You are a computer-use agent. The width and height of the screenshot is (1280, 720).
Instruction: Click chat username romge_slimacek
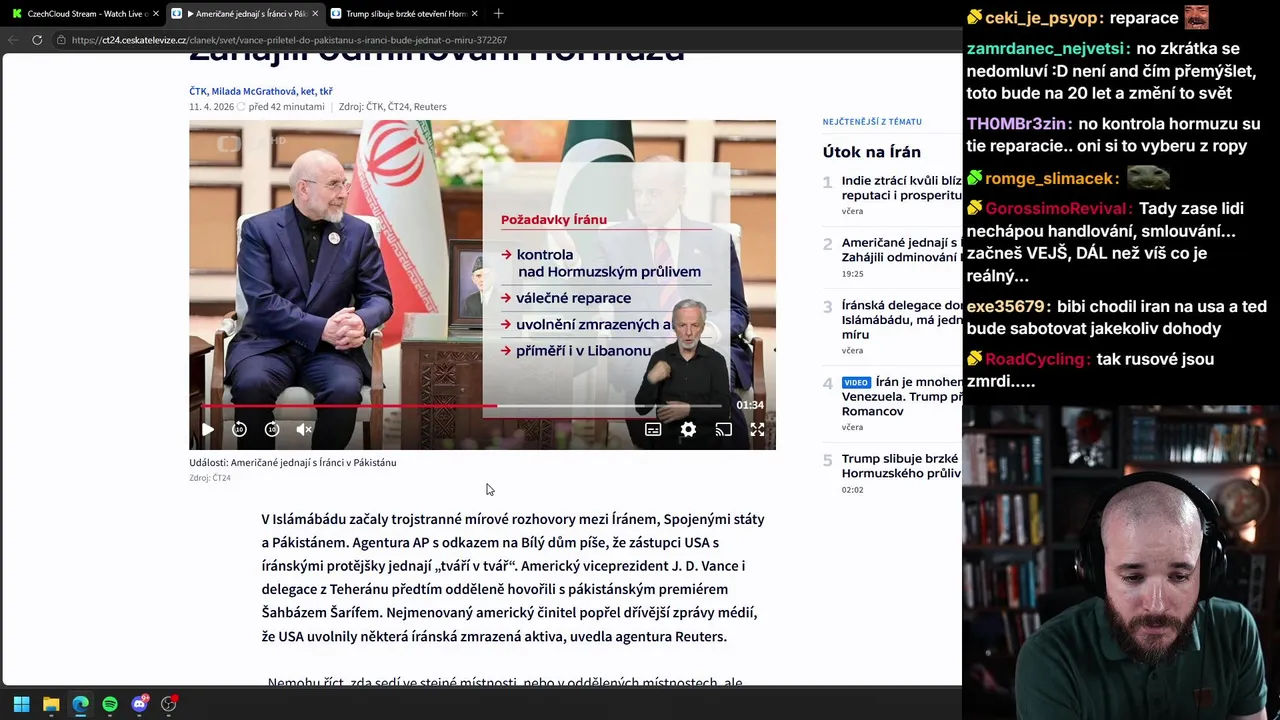pos(1049,178)
